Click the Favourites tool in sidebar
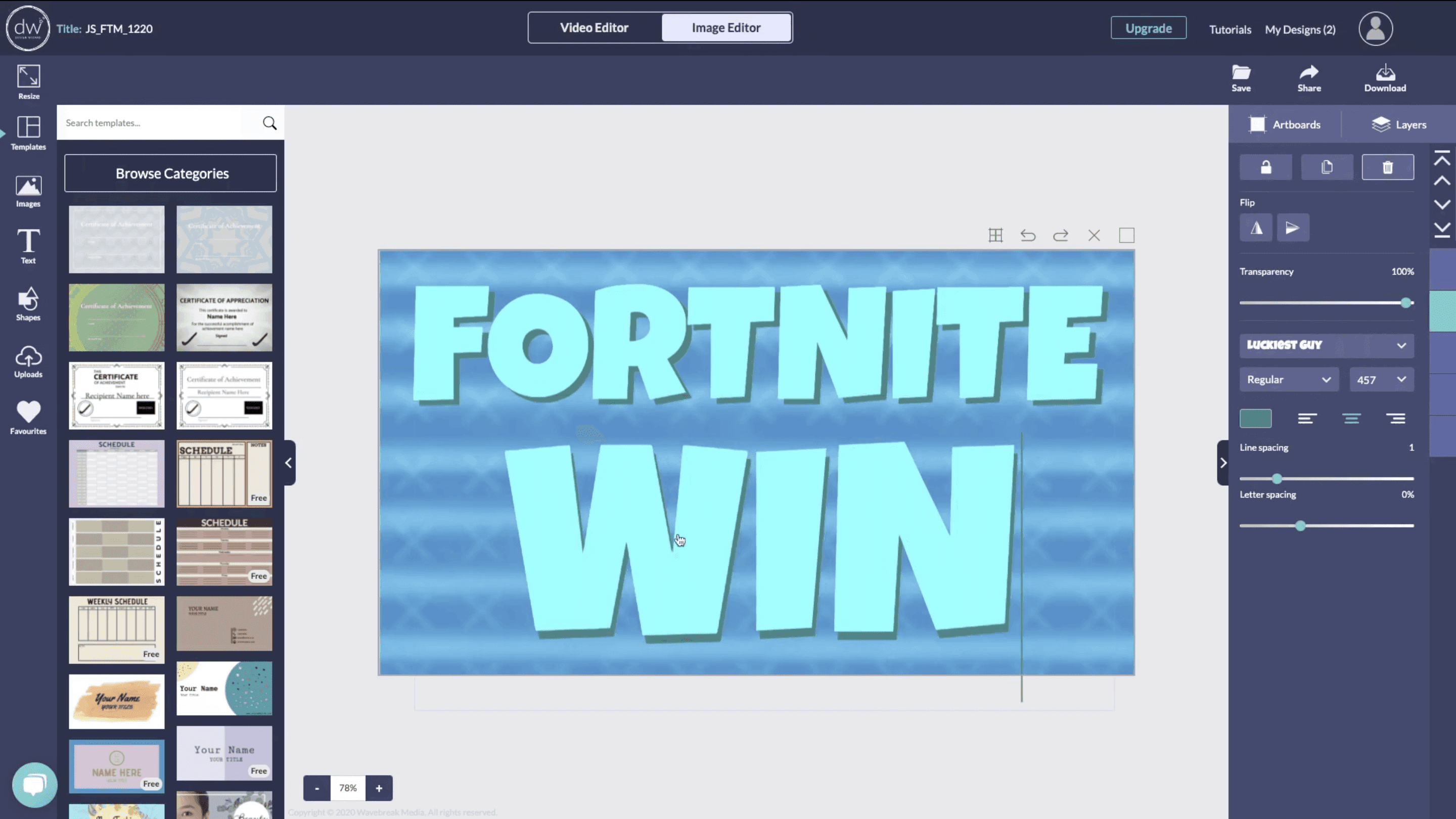 tap(28, 418)
